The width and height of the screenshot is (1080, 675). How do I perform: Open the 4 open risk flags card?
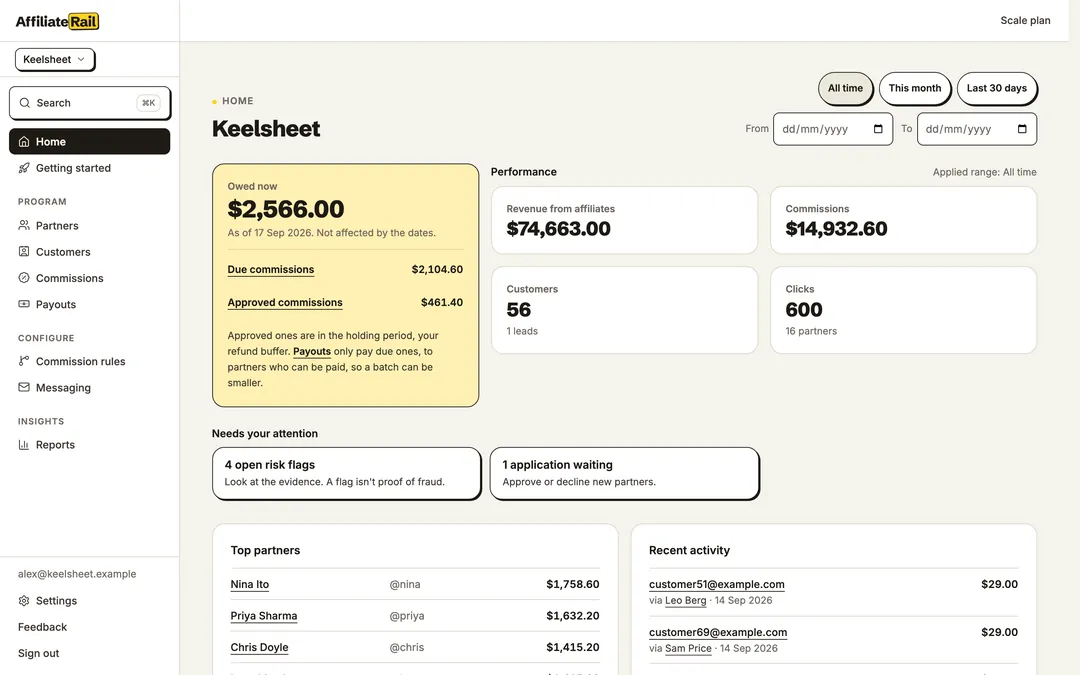coord(346,473)
